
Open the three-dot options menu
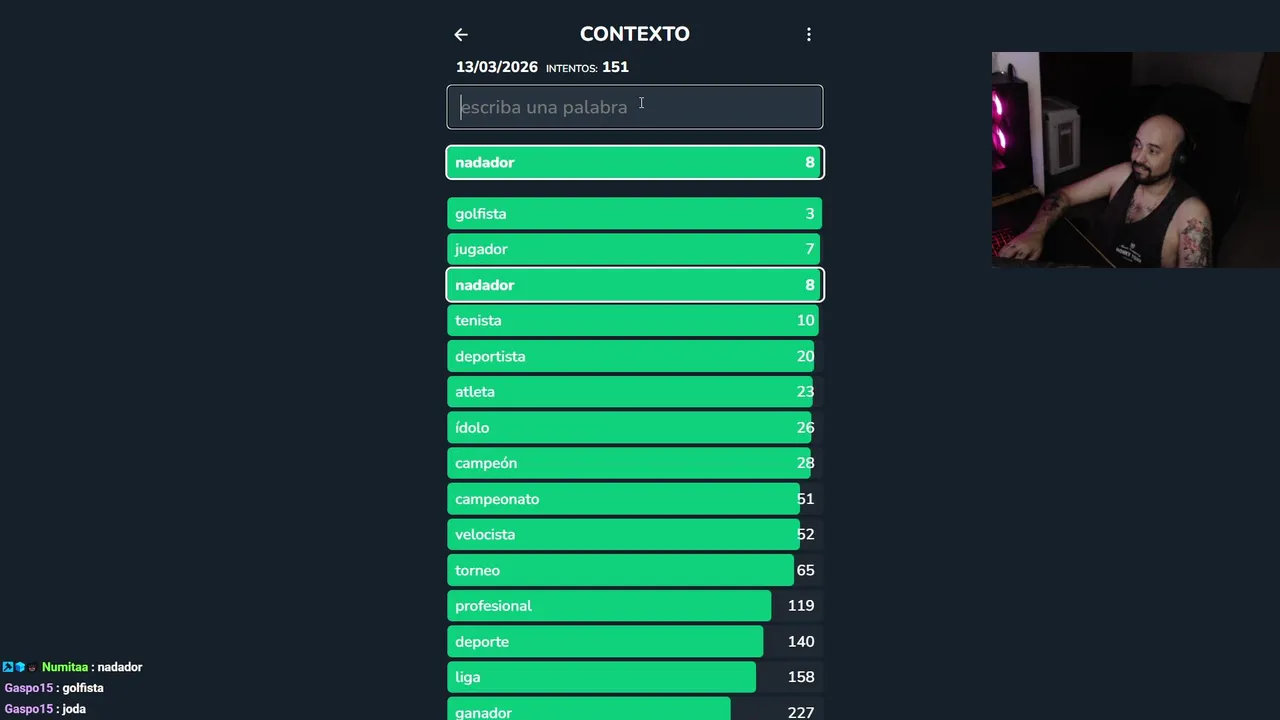[x=809, y=35]
